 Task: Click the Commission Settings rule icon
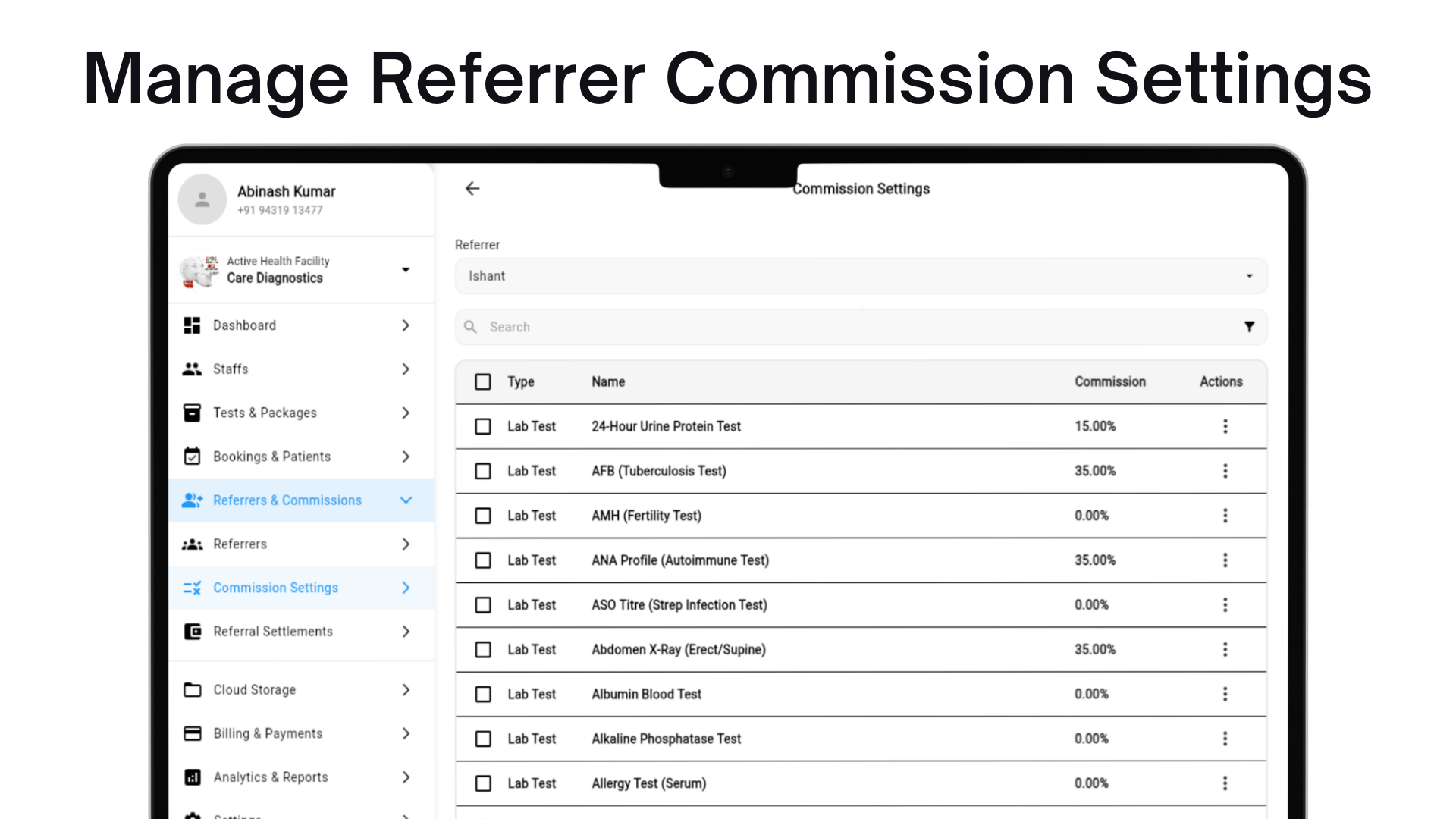click(193, 588)
